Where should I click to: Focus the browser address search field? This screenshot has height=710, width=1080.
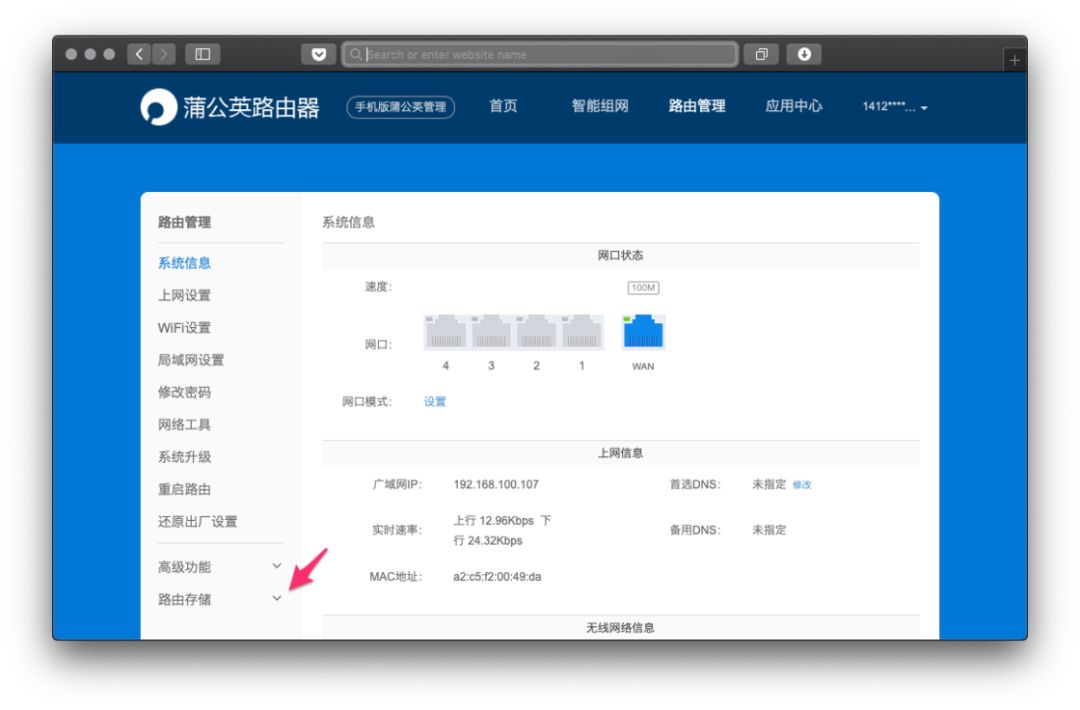(540, 54)
